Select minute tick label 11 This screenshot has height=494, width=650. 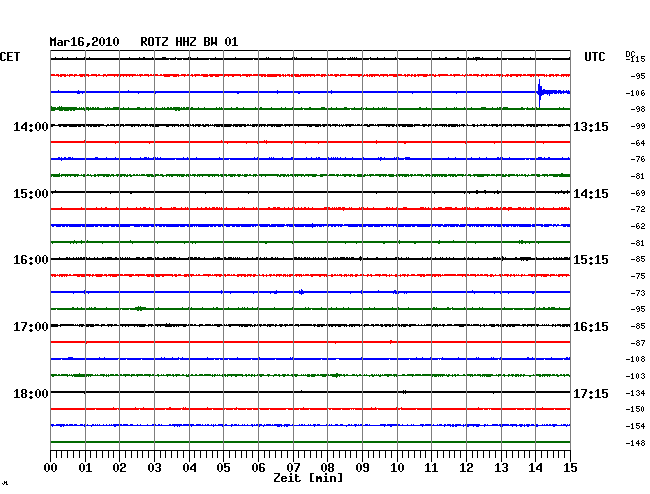[431, 468]
